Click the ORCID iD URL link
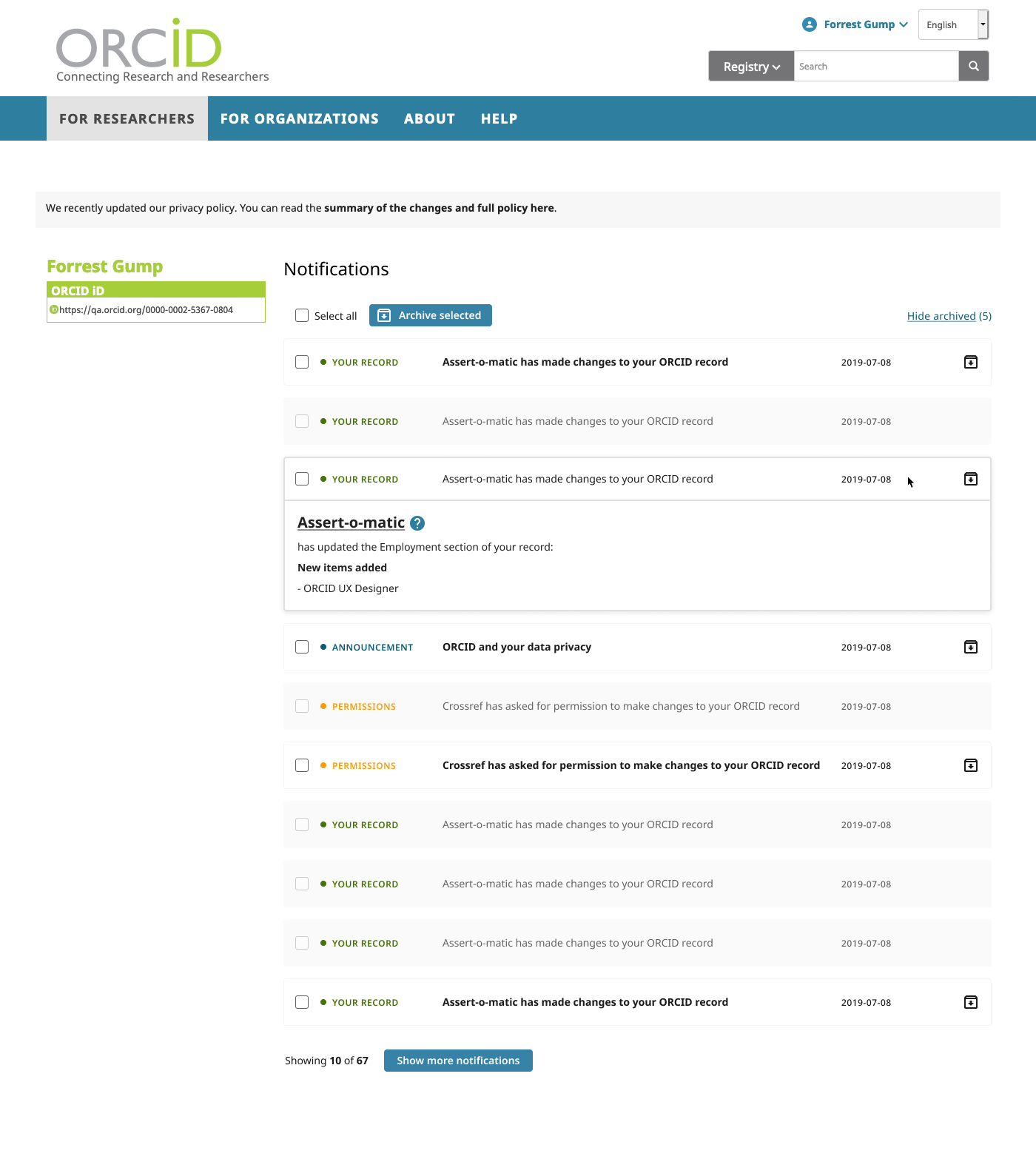 coord(146,310)
